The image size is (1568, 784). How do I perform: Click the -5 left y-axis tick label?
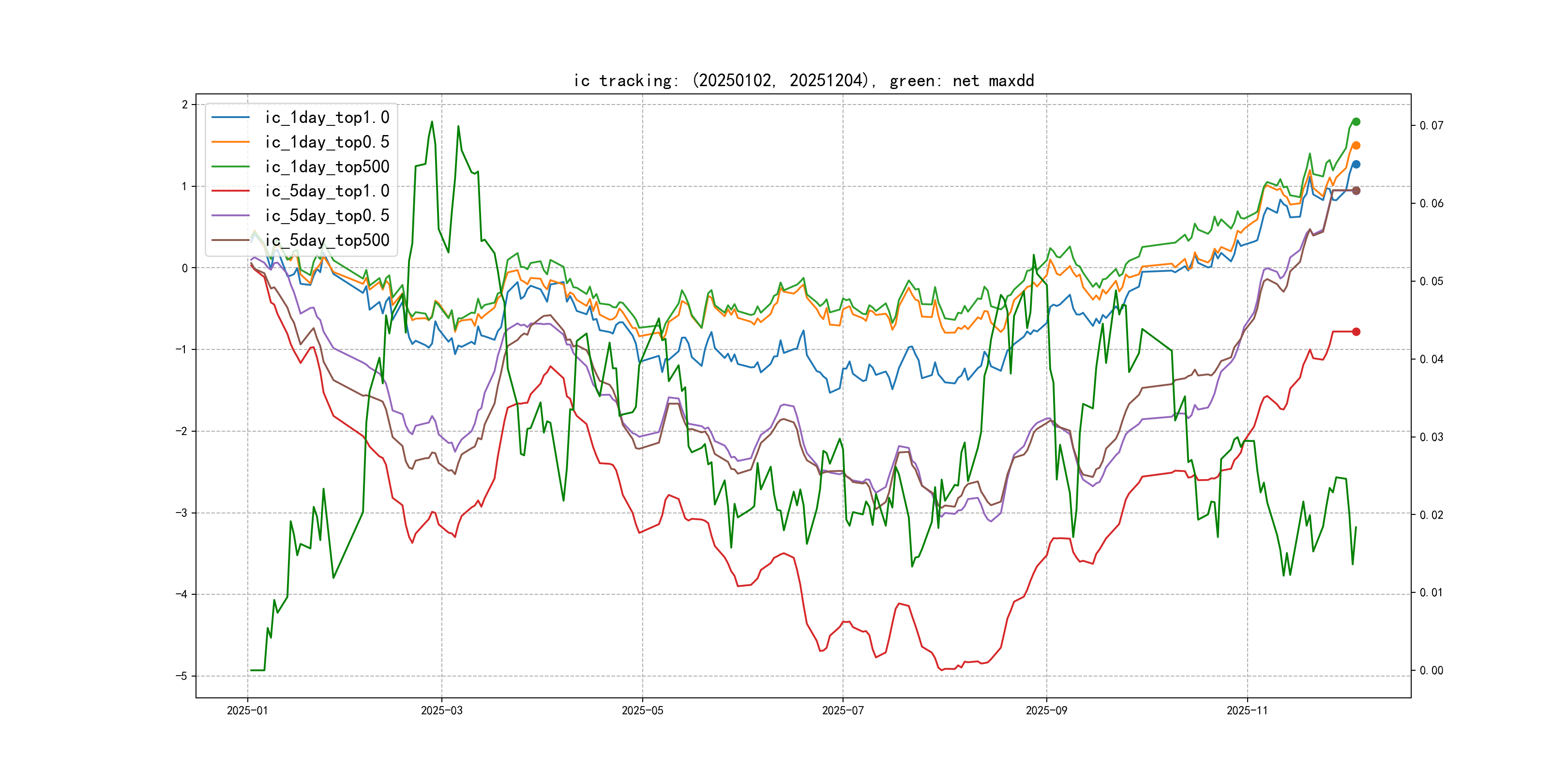tap(182, 676)
